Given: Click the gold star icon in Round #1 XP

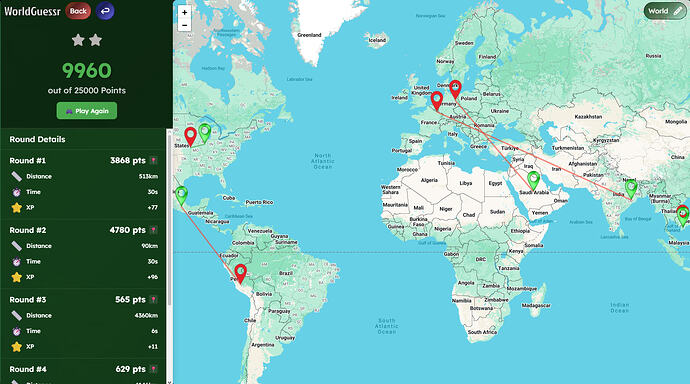Looking at the screenshot, I should point(17,208).
